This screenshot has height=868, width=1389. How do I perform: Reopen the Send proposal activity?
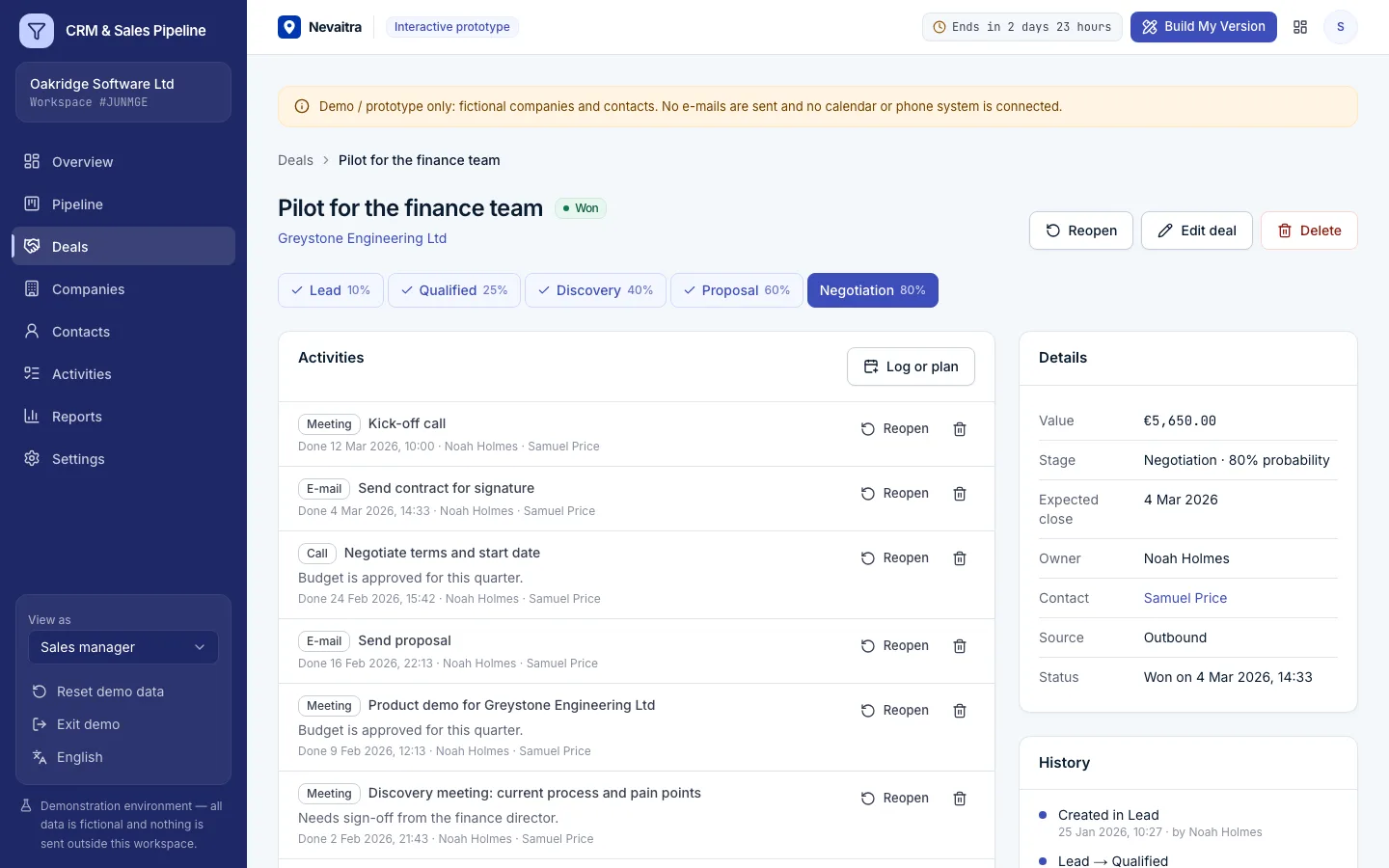(895, 646)
